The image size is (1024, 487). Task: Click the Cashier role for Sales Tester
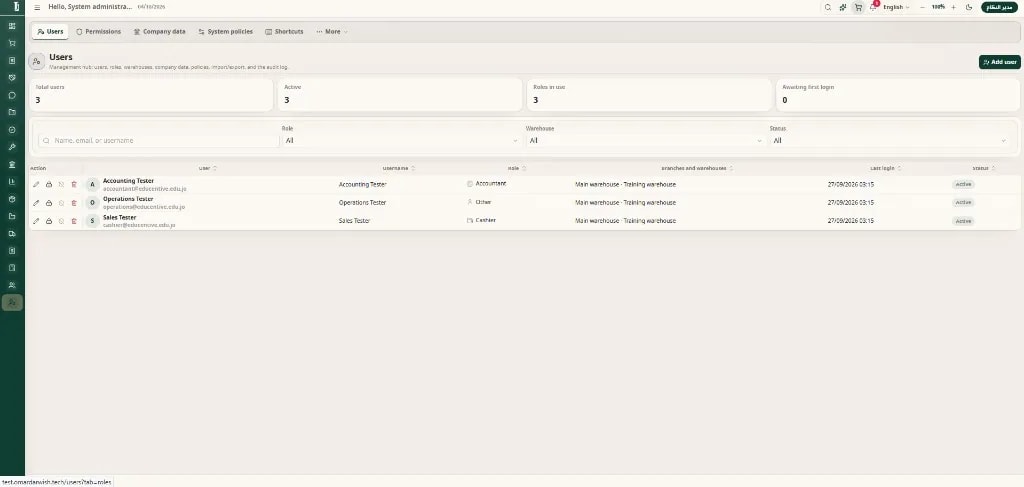481,221
